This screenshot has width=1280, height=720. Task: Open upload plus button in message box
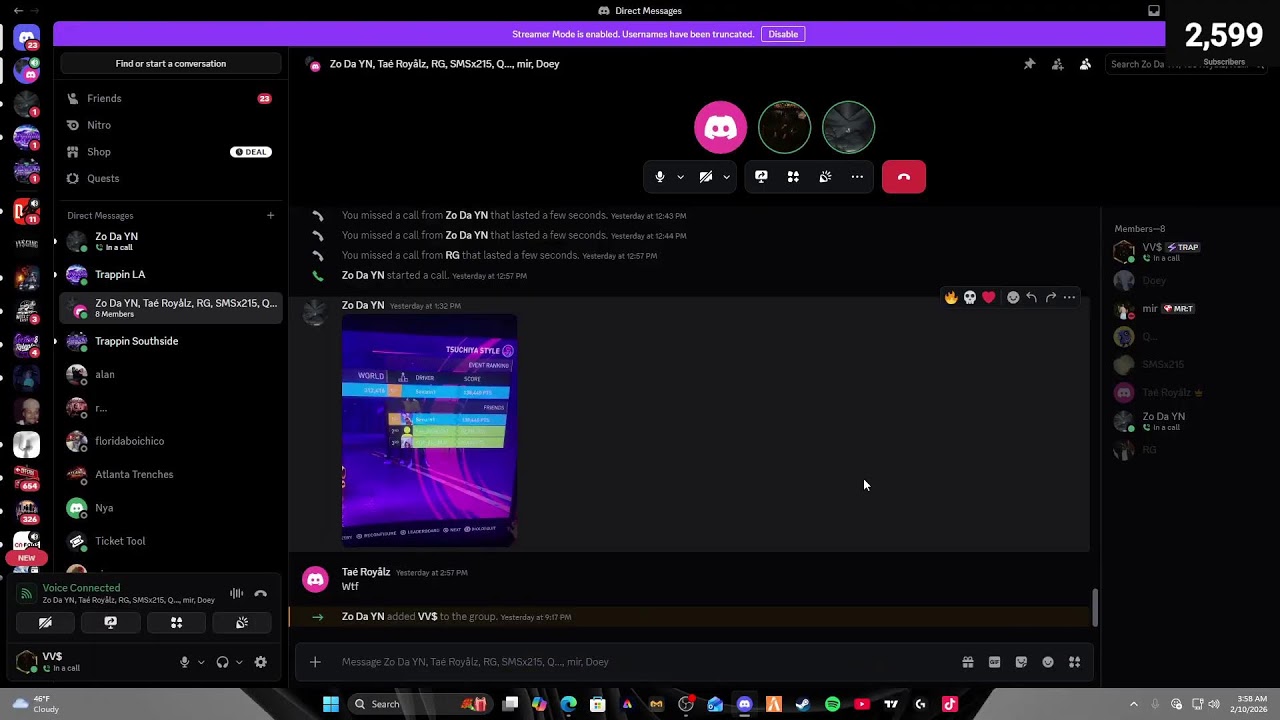click(315, 662)
